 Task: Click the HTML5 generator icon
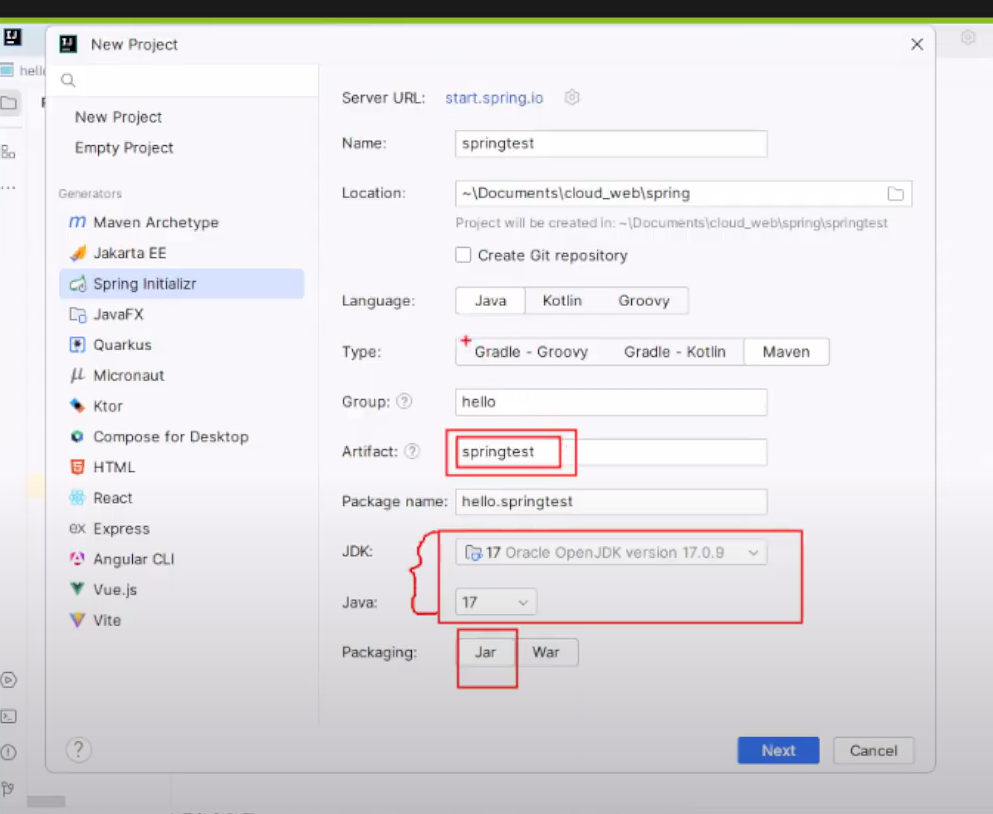point(77,467)
